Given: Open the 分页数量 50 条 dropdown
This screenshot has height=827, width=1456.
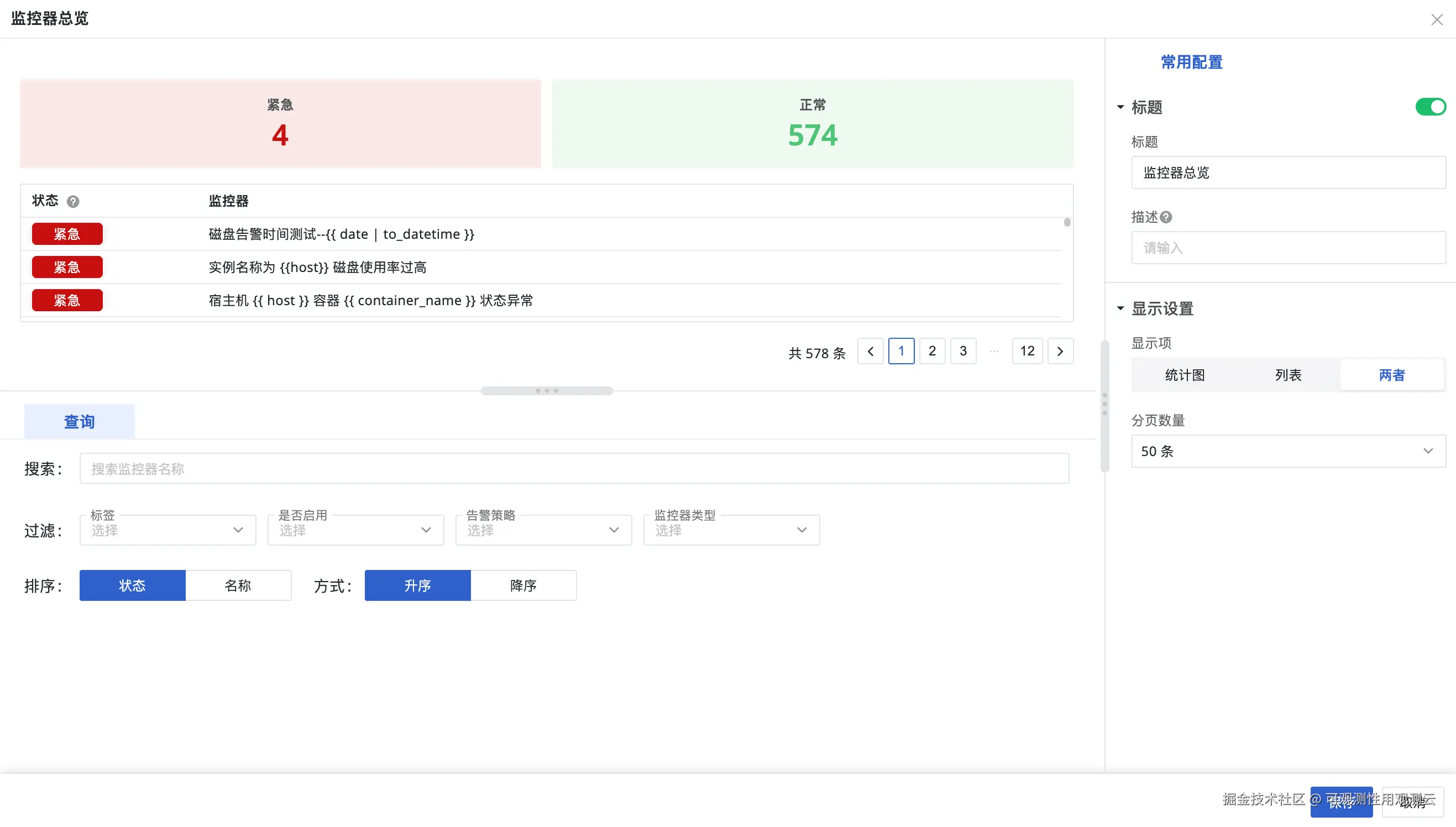Looking at the screenshot, I should [1288, 452].
